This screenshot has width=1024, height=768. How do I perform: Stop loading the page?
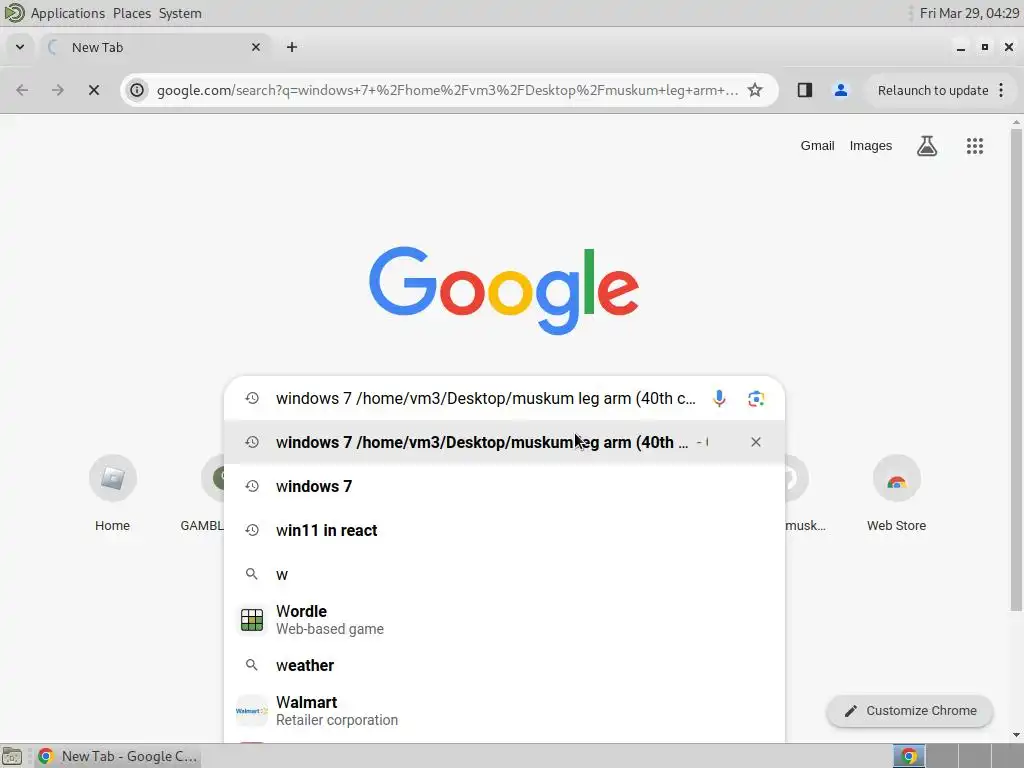coord(93,90)
